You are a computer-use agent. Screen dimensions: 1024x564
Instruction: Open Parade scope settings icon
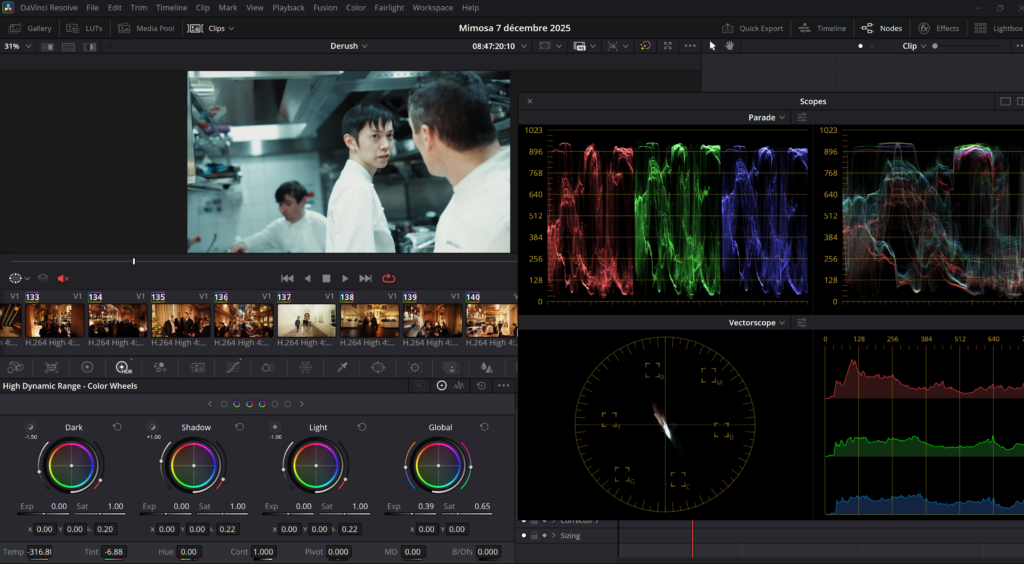tap(802, 117)
